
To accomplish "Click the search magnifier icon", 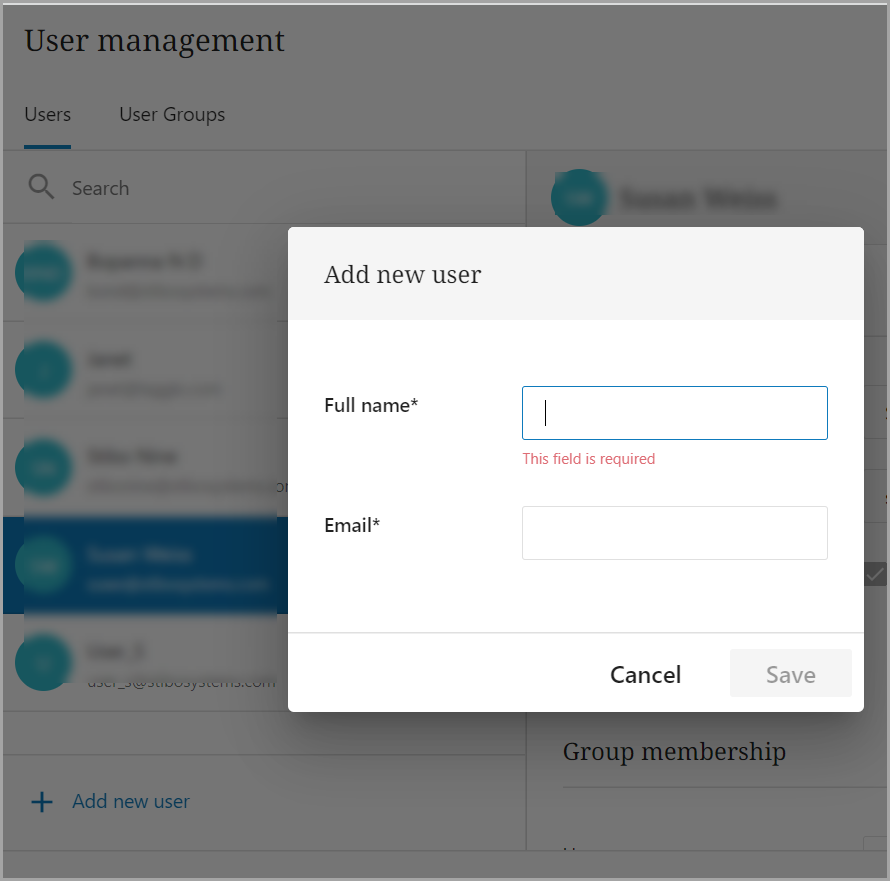I will [41, 187].
